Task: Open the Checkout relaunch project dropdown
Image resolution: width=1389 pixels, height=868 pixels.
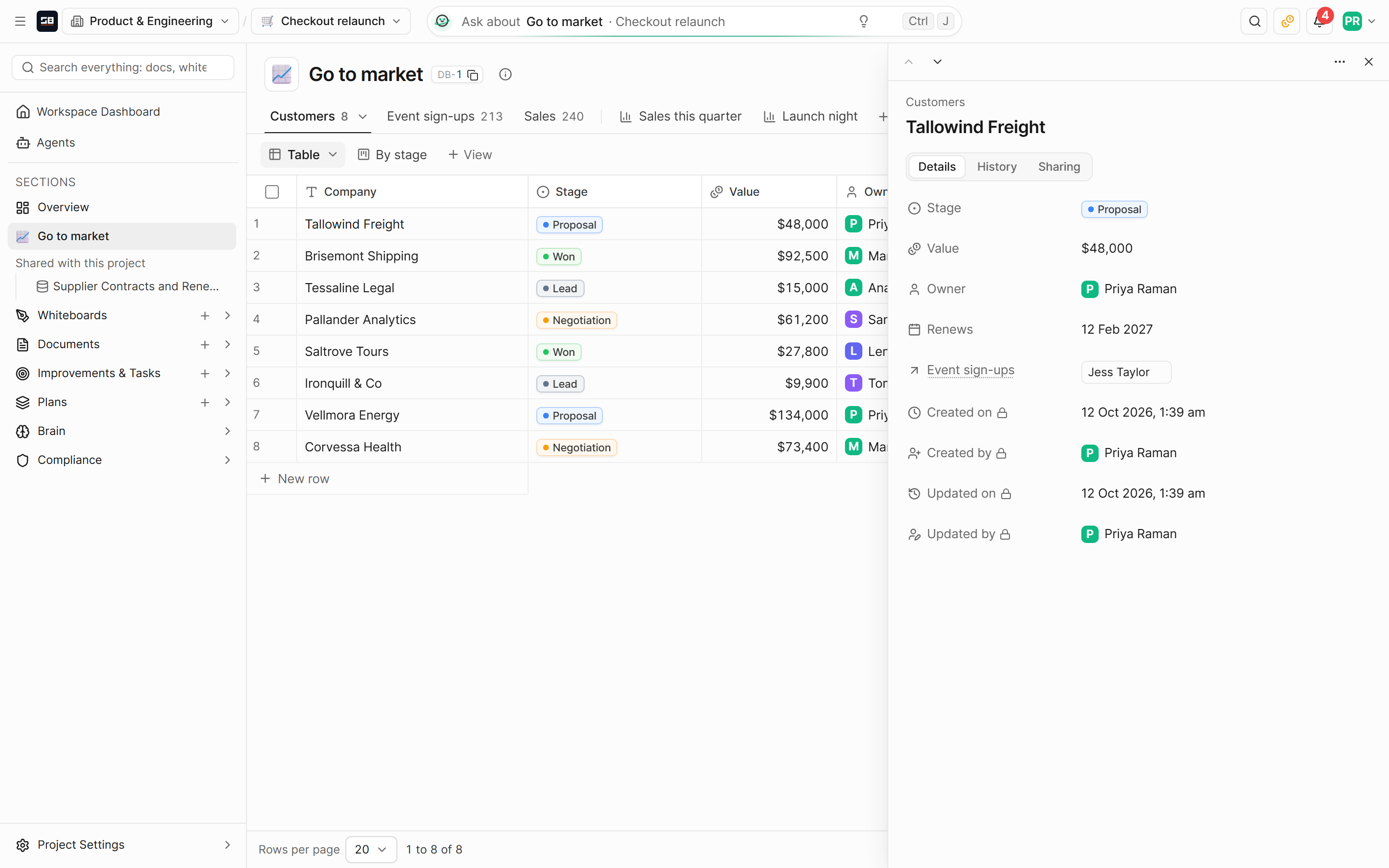Action: [x=331, y=21]
